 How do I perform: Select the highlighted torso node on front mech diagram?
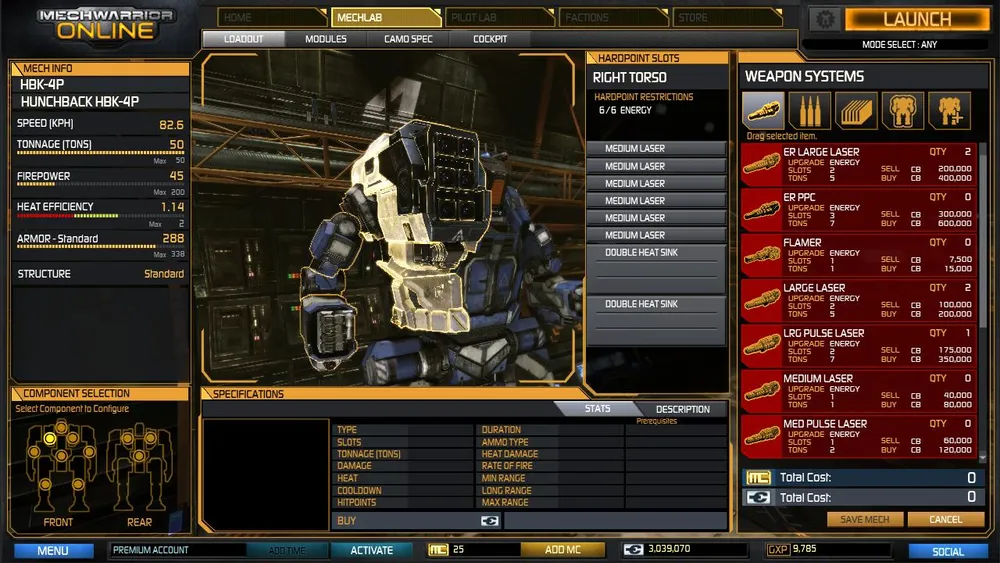50,438
